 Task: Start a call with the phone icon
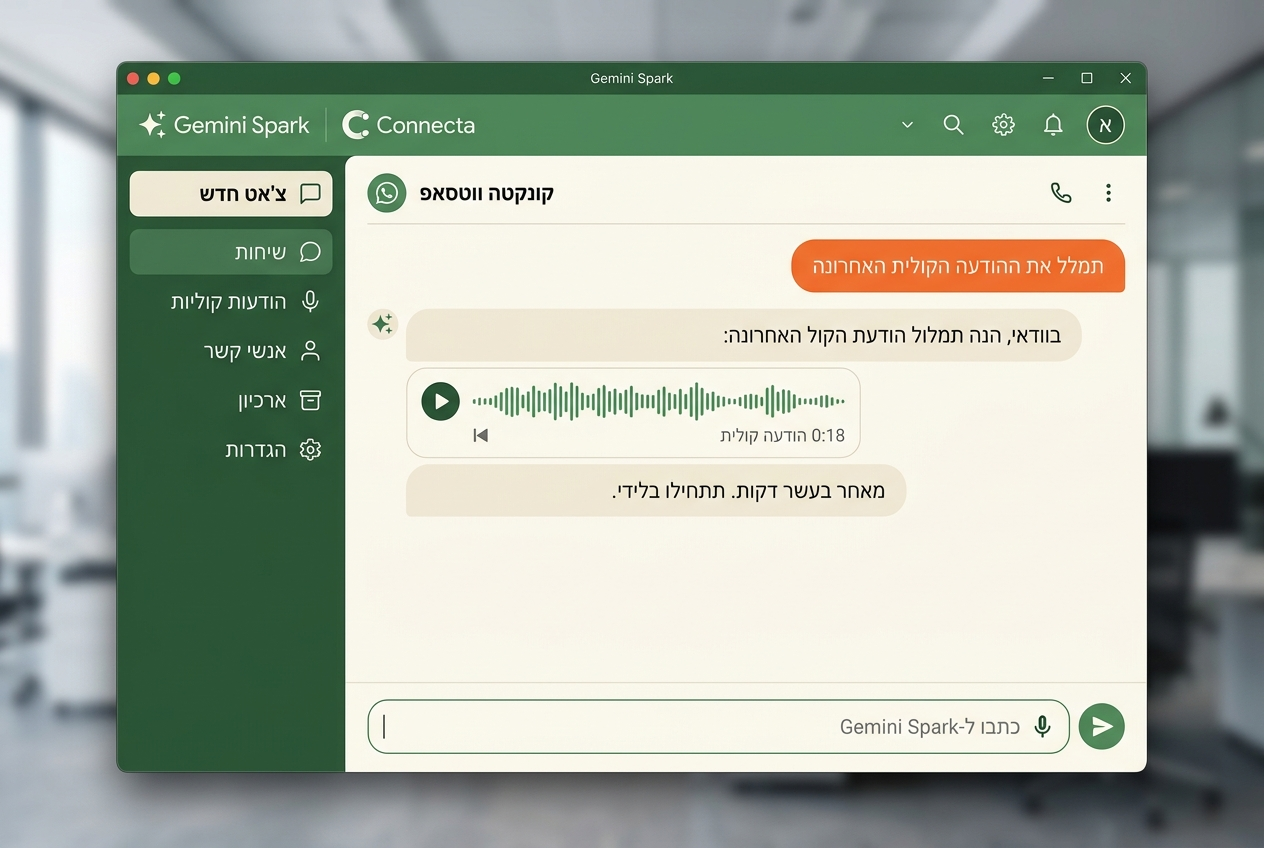point(1061,193)
